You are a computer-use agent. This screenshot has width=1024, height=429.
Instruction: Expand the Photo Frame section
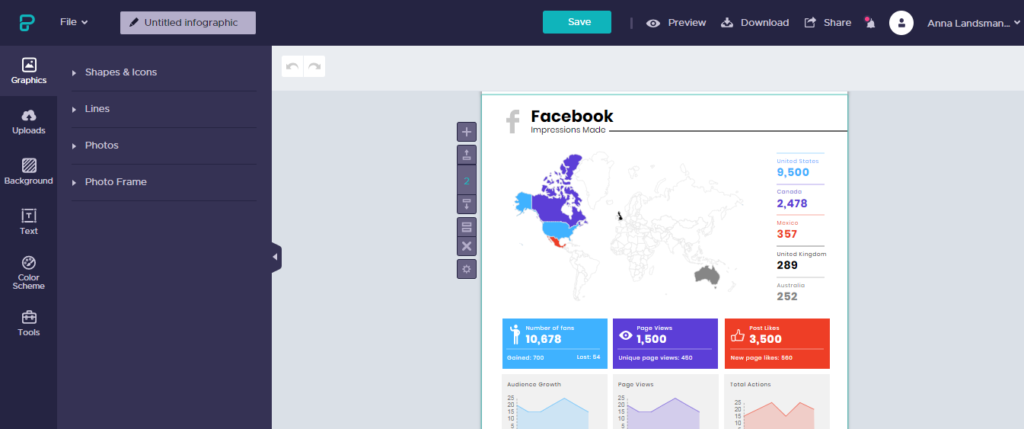163,182
